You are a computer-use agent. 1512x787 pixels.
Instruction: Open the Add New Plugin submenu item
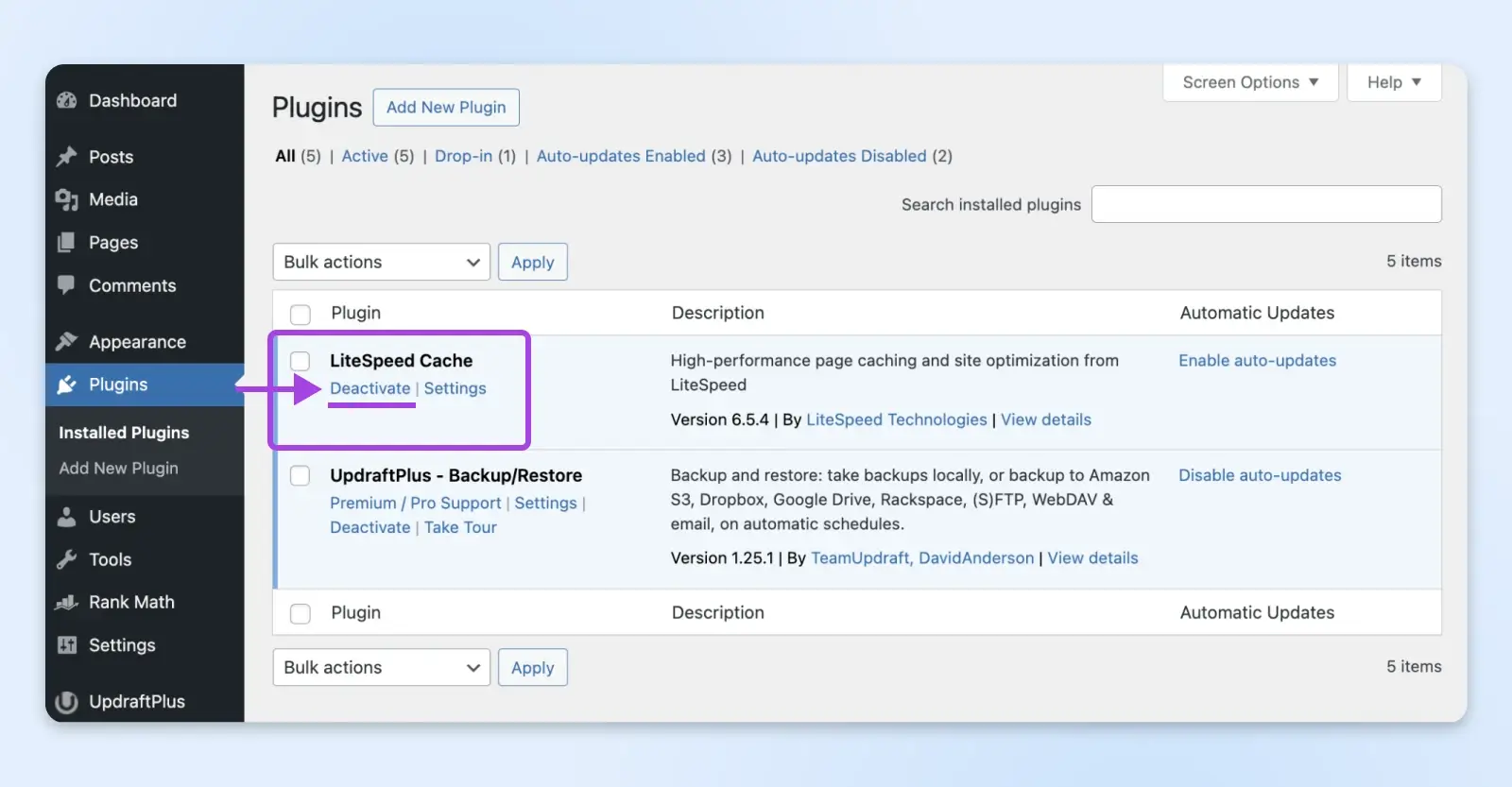(118, 468)
